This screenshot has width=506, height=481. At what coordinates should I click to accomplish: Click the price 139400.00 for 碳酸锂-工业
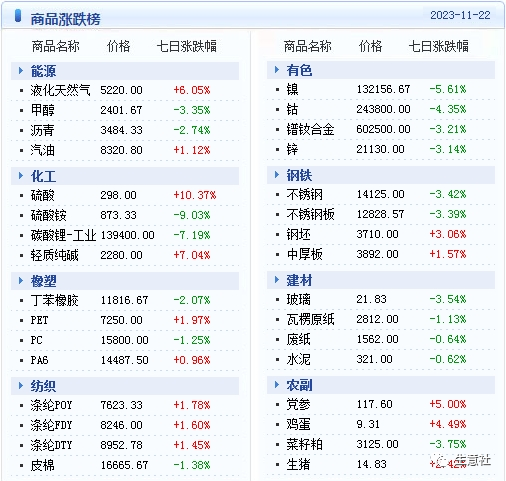pos(127,235)
